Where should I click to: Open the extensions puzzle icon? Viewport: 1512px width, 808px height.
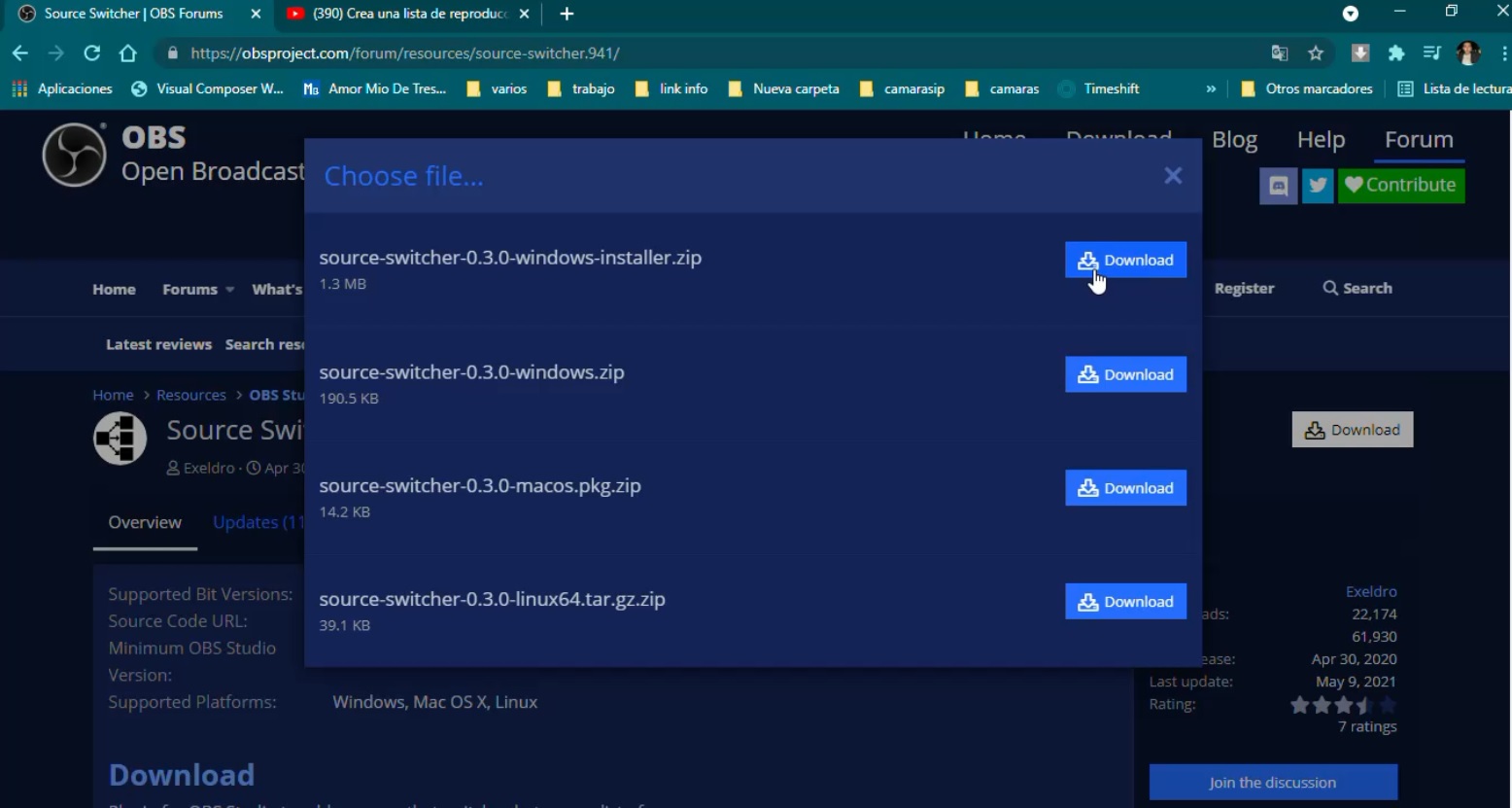point(1396,53)
